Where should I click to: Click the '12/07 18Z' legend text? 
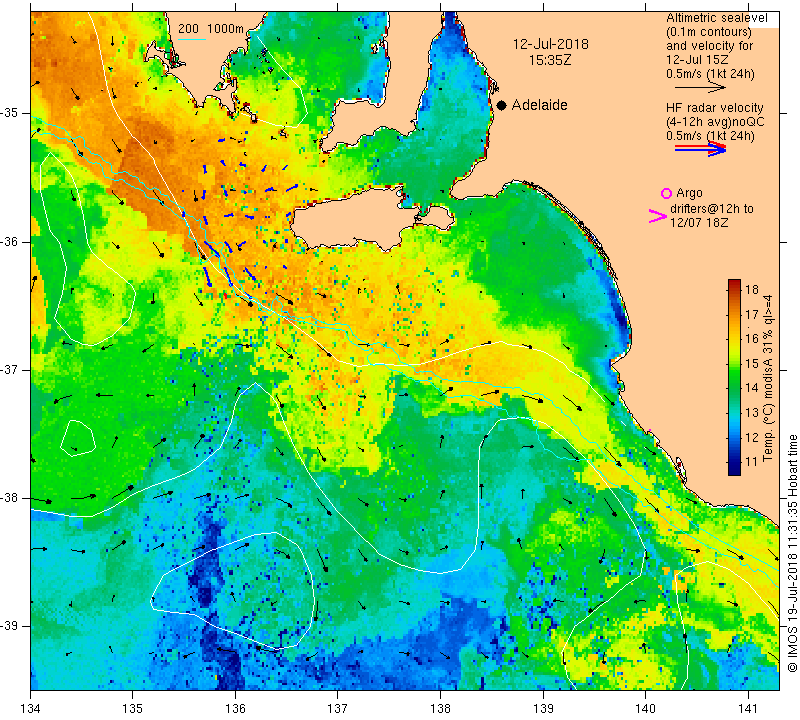[x=698, y=223]
